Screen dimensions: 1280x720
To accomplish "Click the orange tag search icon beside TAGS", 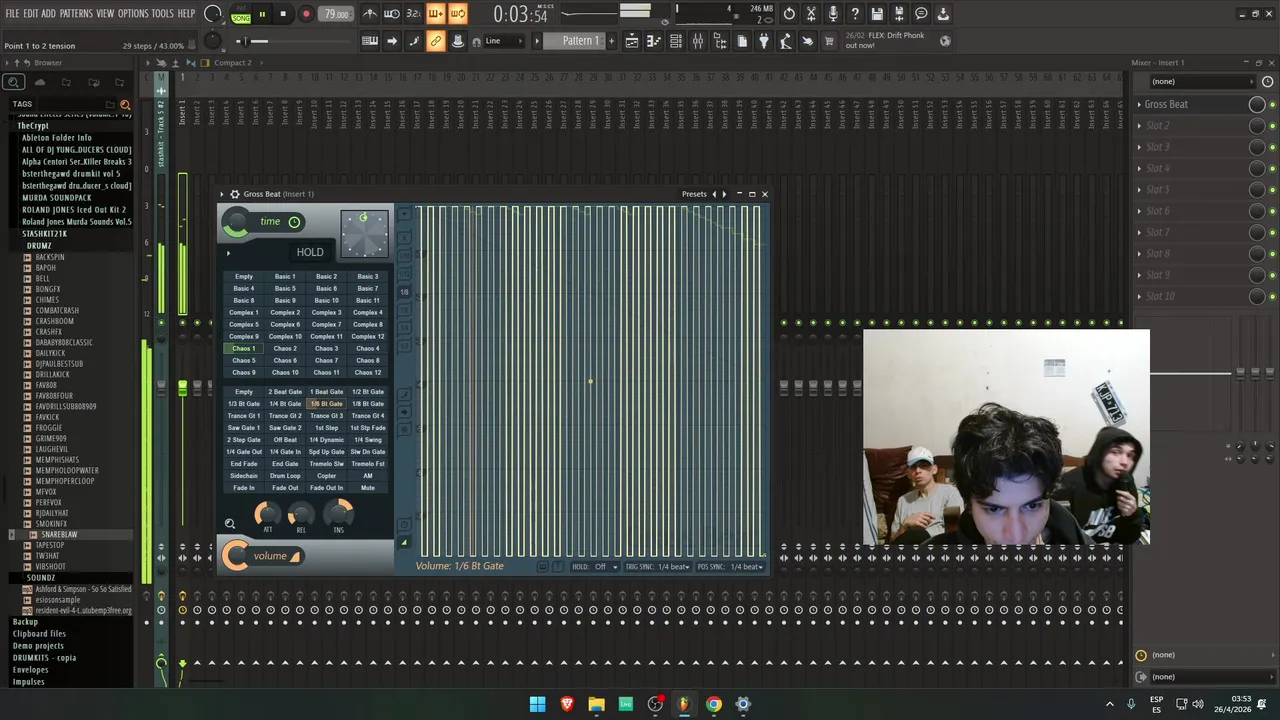I will pos(125,104).
